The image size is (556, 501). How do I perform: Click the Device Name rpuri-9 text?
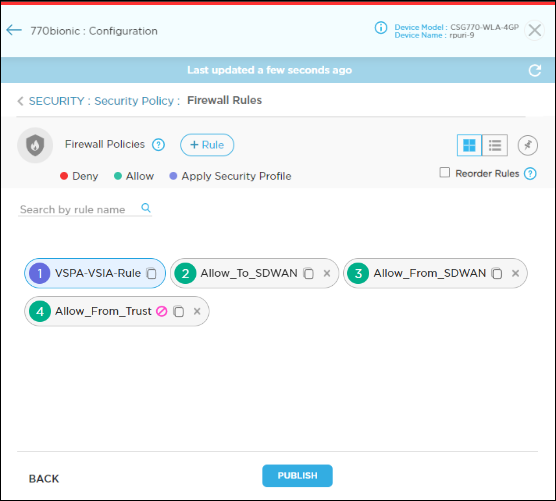click(x=434, y=35)
